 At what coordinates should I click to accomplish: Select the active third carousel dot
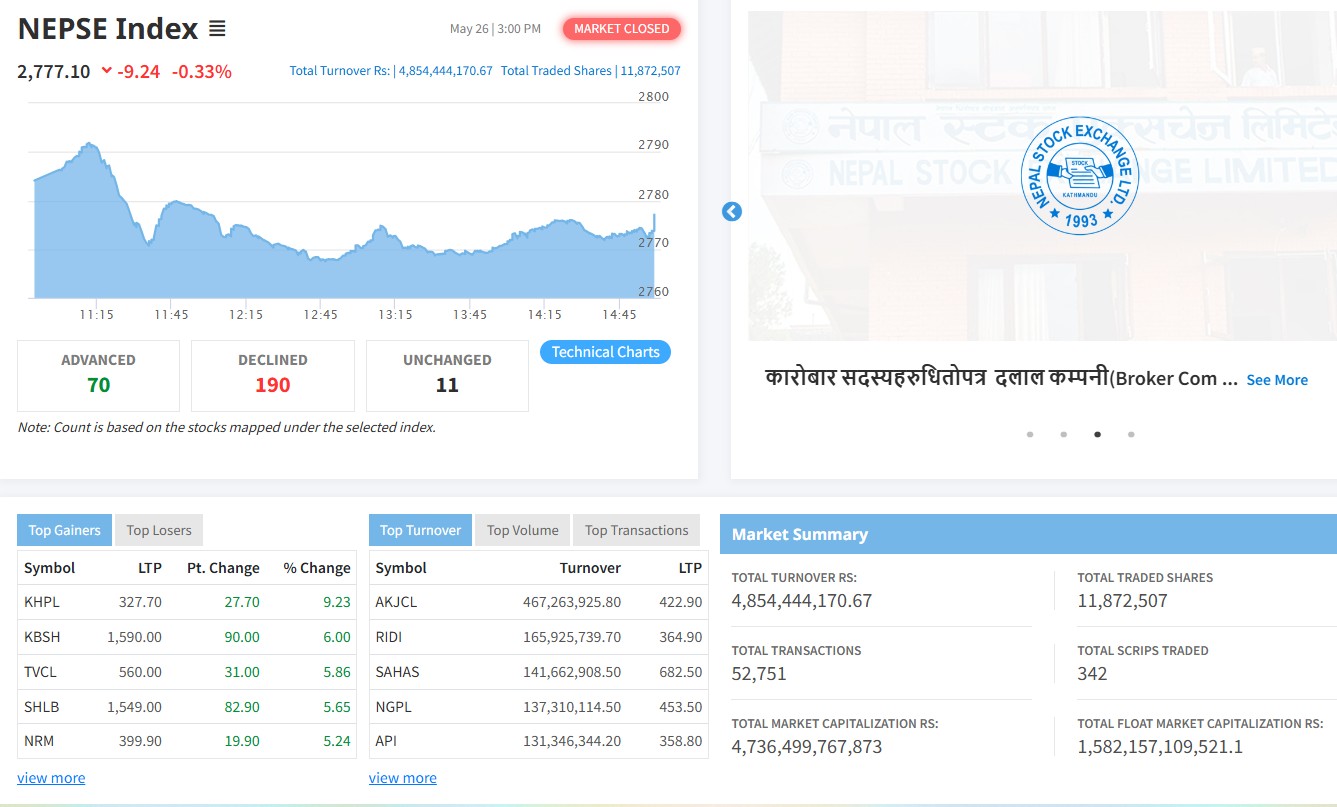click(x=1098, y=434)
